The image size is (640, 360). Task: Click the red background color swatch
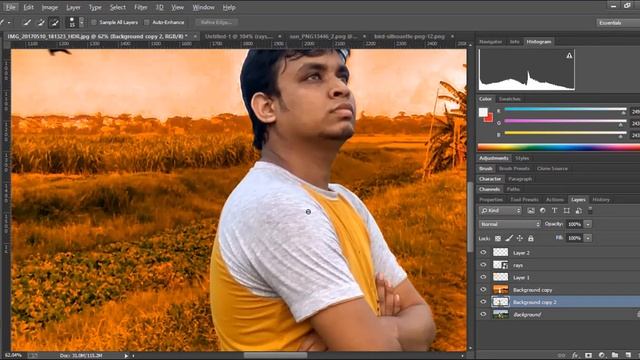click(489, 118)
